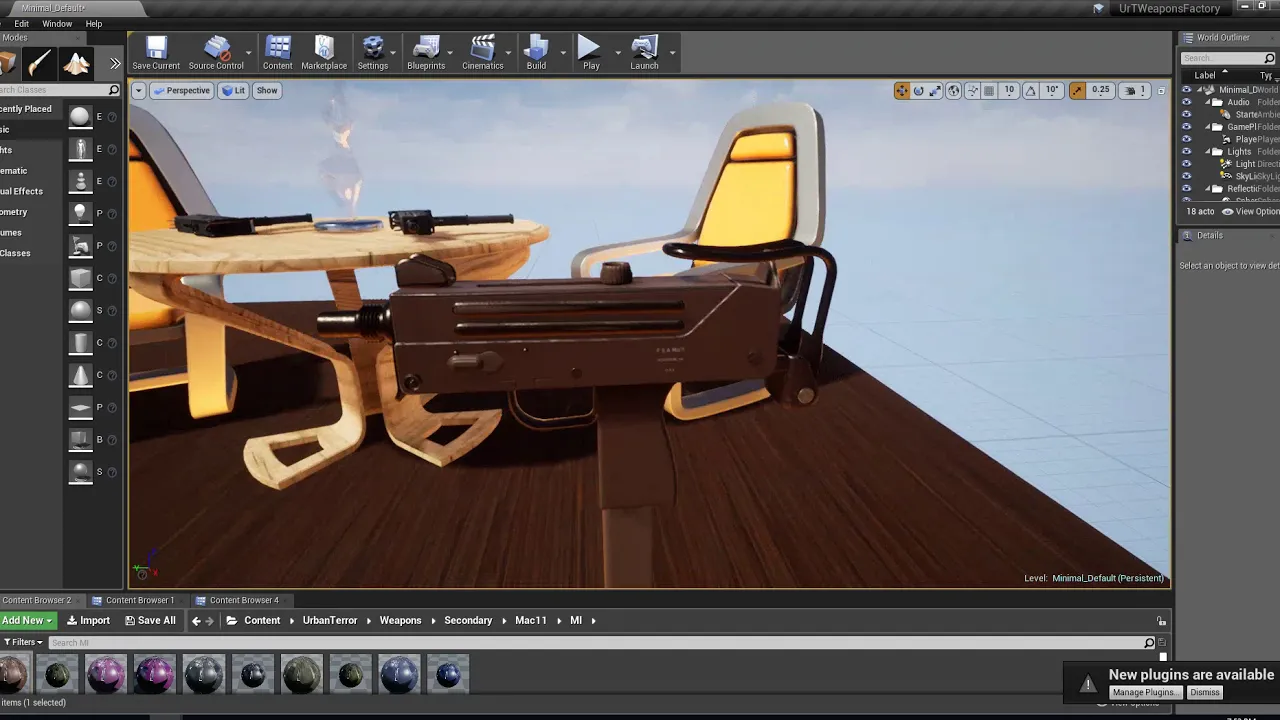Toggle world/local coordinate space globe icon
The width and height of the screenshot is (1280, 720).
(954, 90)
